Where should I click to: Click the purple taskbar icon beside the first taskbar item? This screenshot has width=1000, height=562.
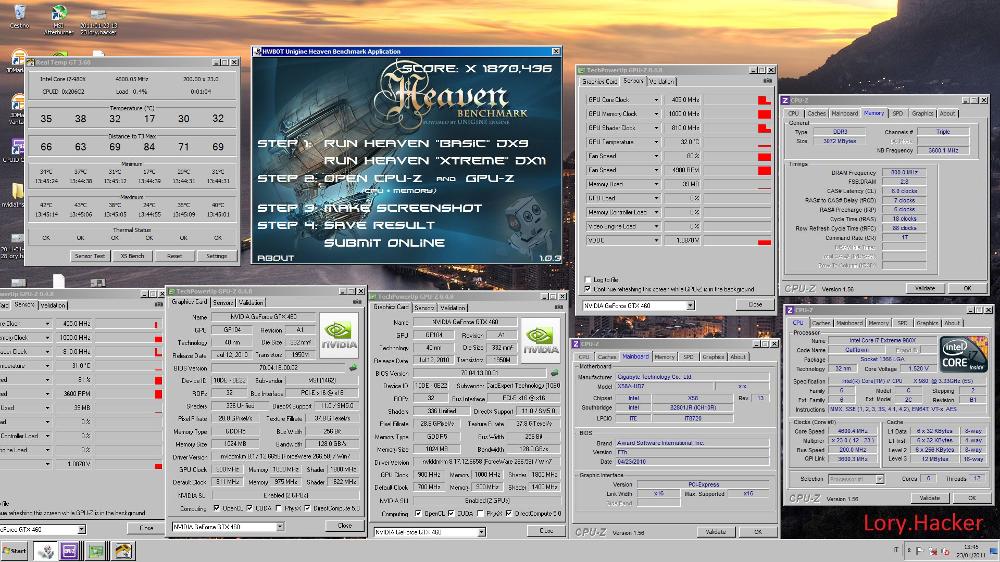[70, 551]
